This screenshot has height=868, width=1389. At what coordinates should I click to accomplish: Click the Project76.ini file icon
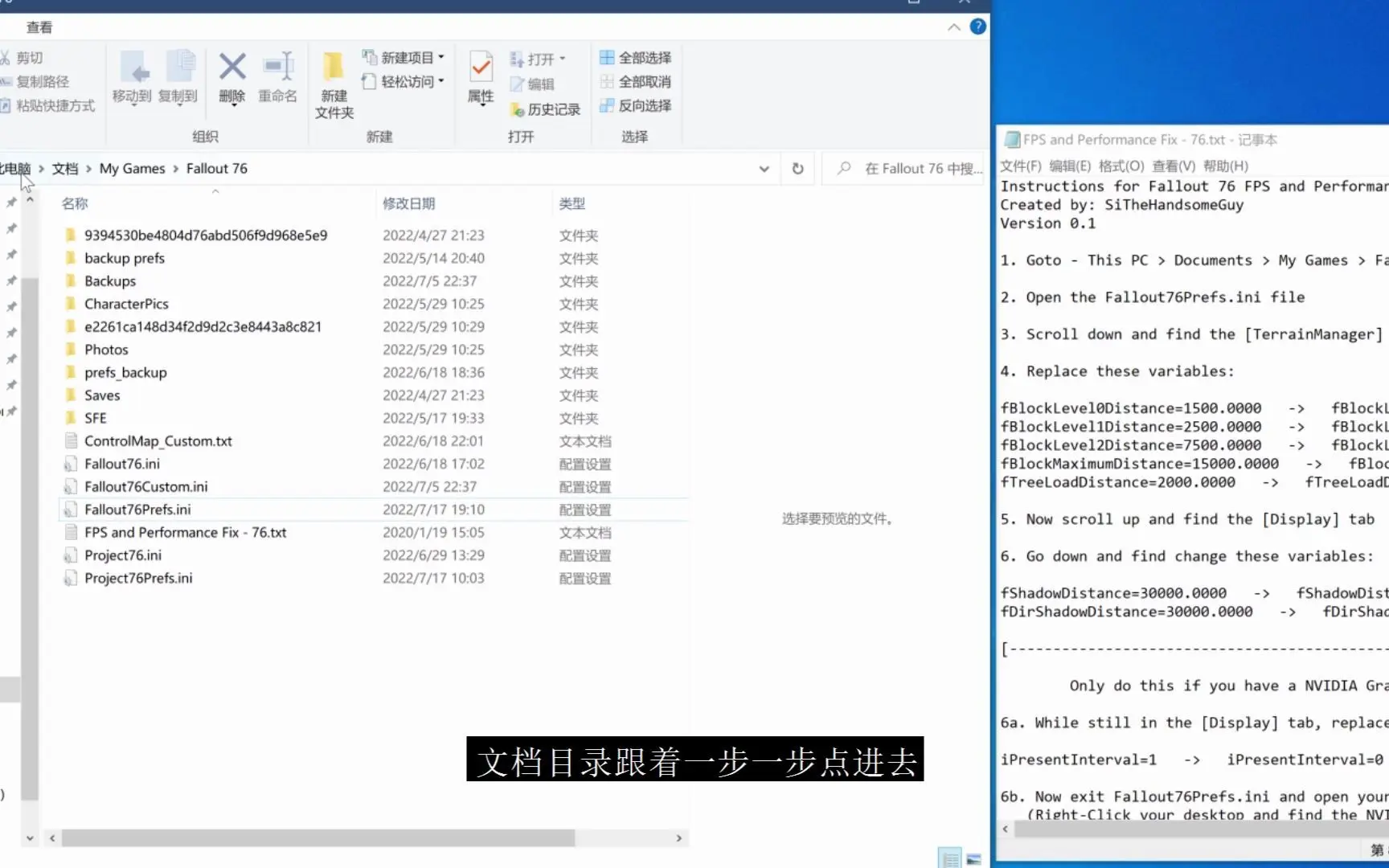[71, 555]
